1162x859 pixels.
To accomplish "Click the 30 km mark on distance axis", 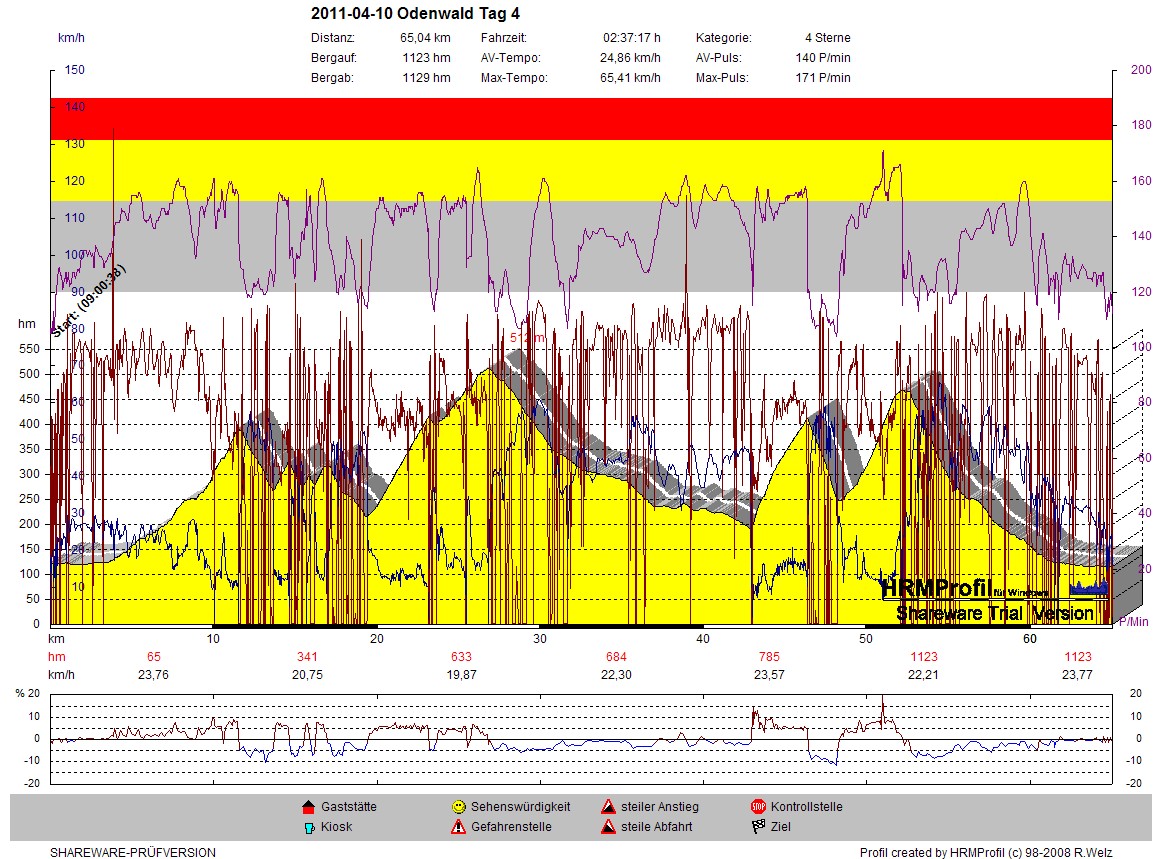I will click(540, 639).
